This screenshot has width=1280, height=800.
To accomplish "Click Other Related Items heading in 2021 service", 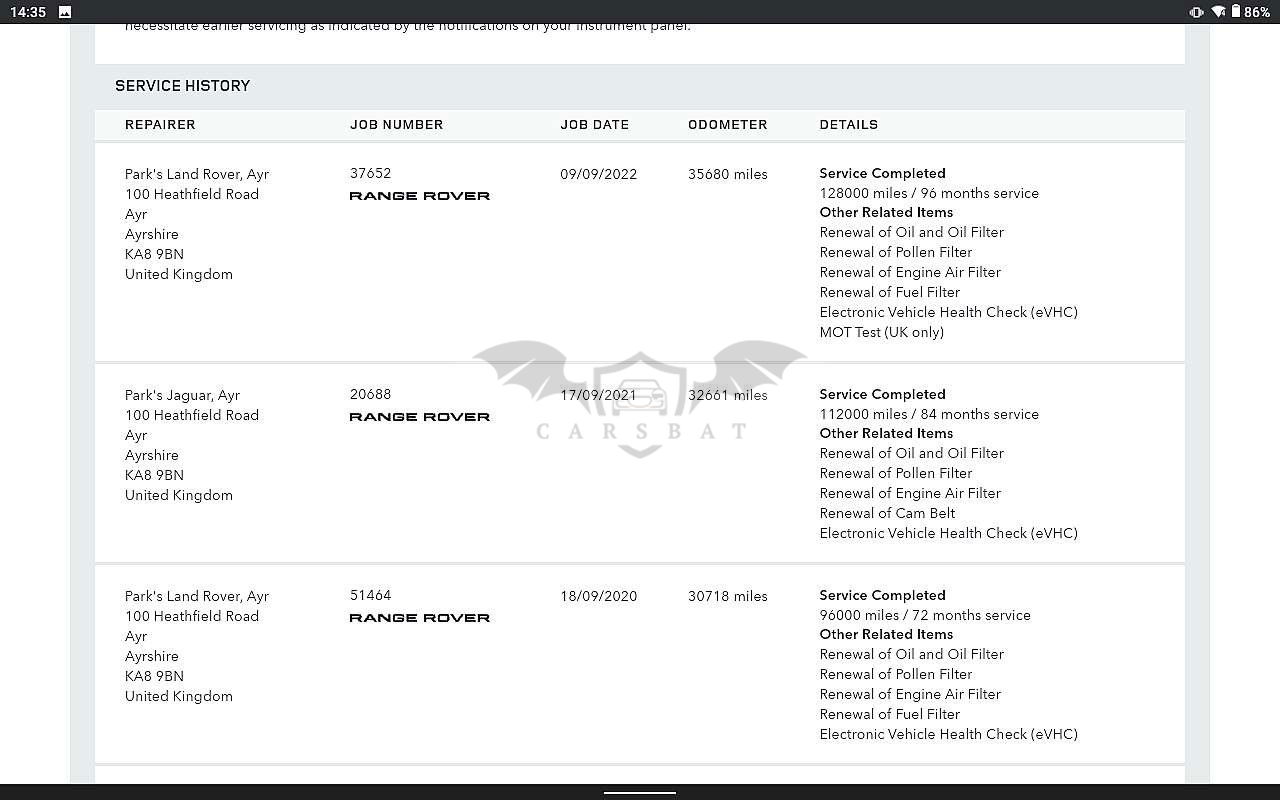I will click(886, 434).
